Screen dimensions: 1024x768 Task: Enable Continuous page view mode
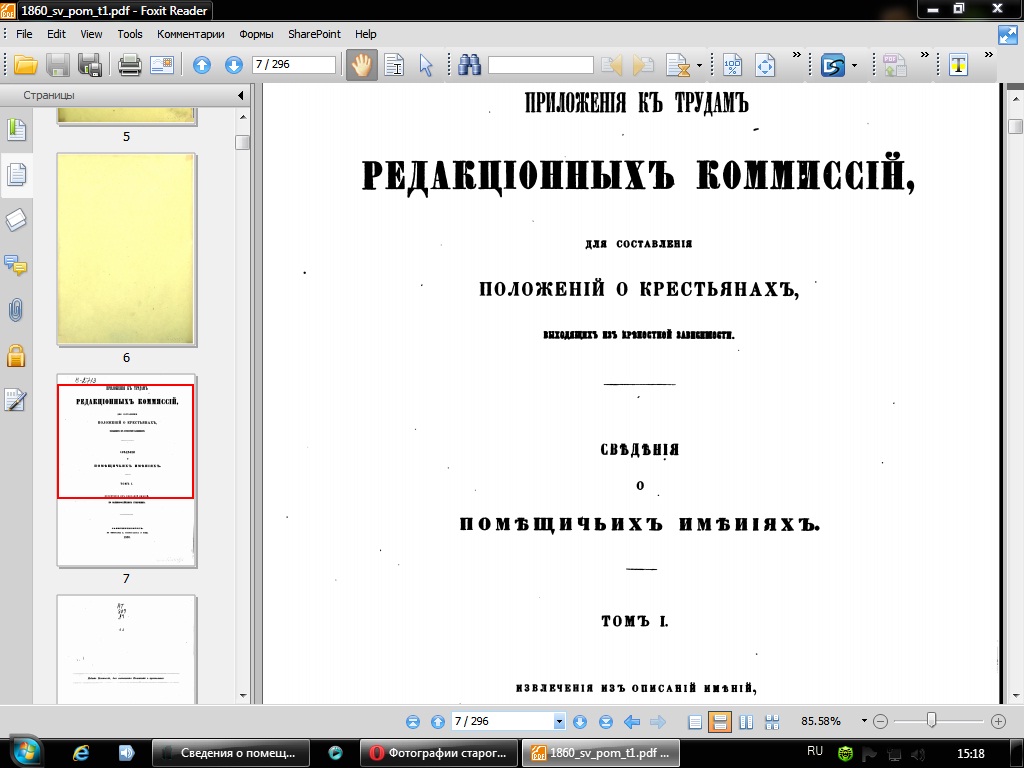[719, 722]
